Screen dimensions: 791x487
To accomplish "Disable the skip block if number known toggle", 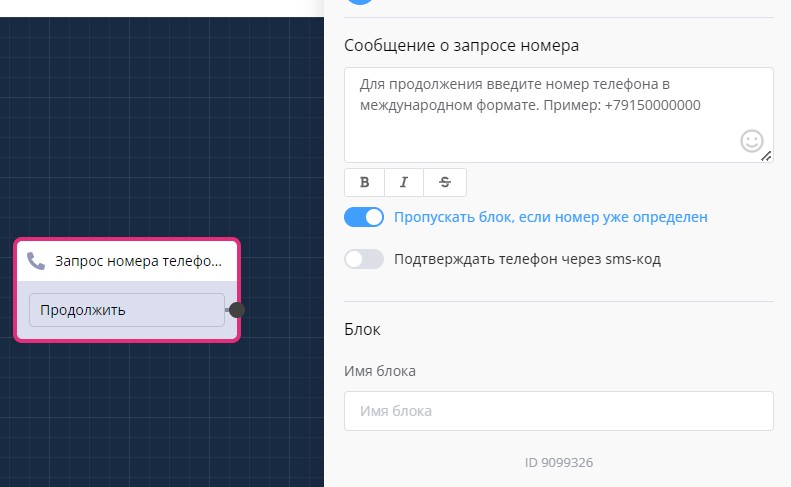I will 364,217.
